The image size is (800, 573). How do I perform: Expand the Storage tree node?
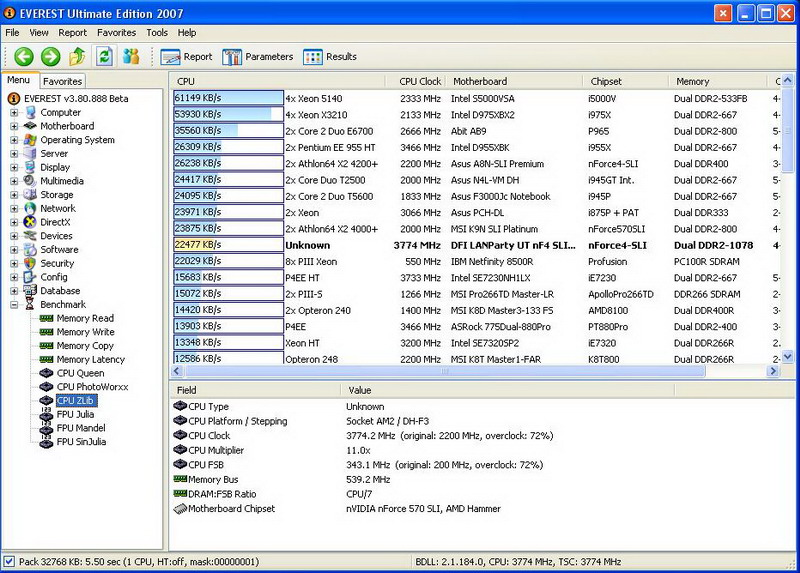(14, 195)
